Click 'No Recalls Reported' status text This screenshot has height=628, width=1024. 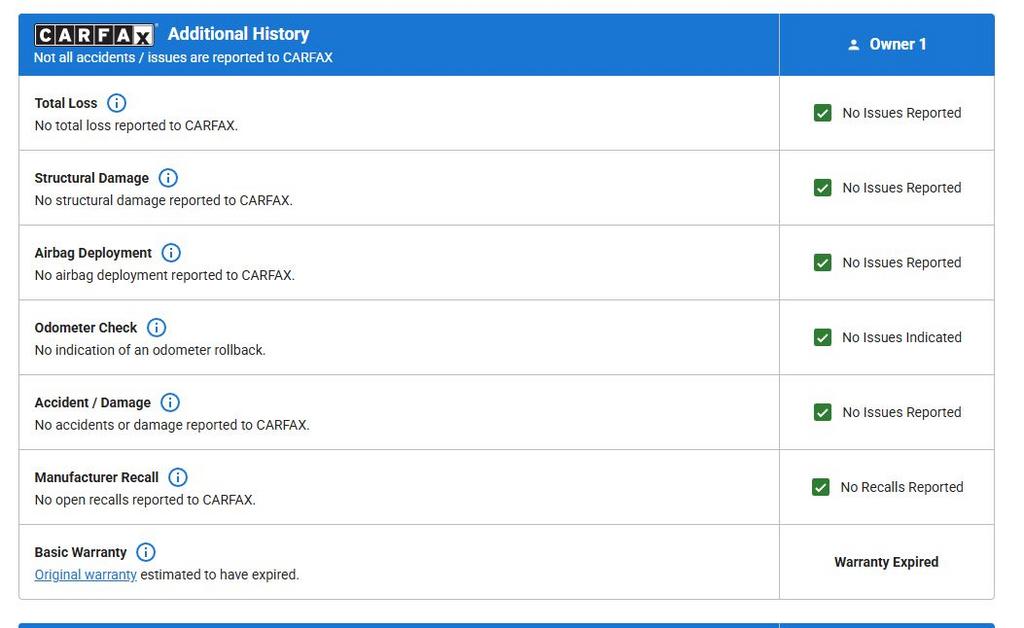click(902, 487)
